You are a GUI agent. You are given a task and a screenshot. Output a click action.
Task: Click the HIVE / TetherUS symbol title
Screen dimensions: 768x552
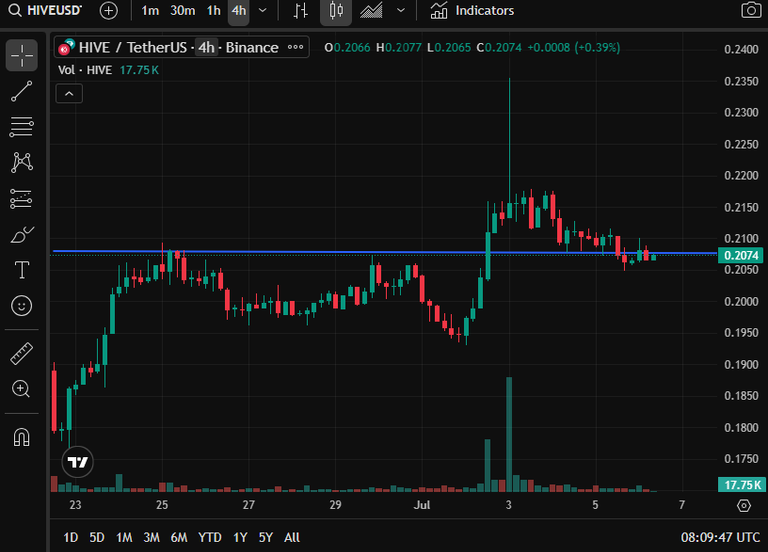point(132,48)
